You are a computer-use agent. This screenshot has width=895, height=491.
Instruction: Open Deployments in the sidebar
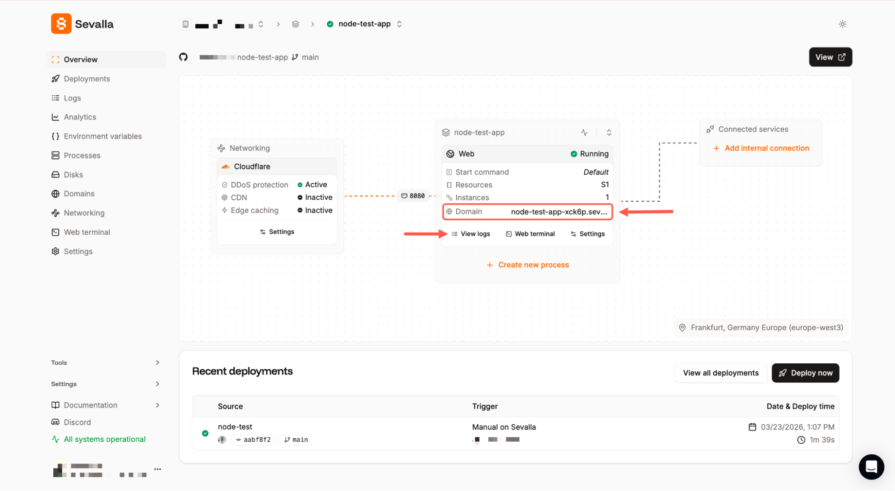point(86,79)
